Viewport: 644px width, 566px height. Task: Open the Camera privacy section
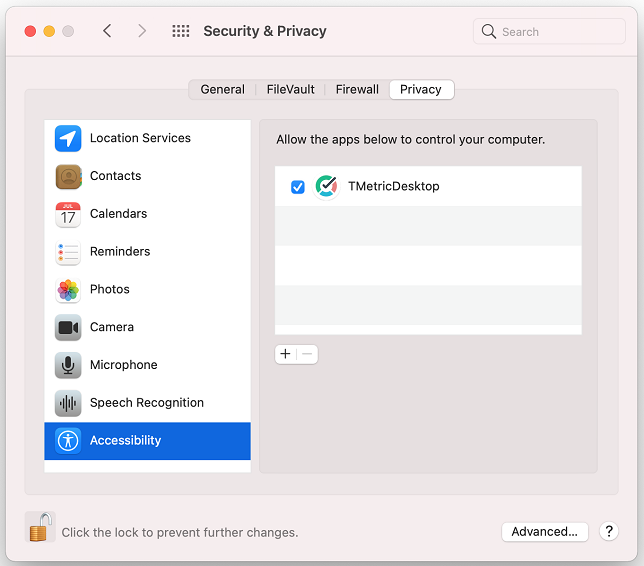(x=147, y=327)
